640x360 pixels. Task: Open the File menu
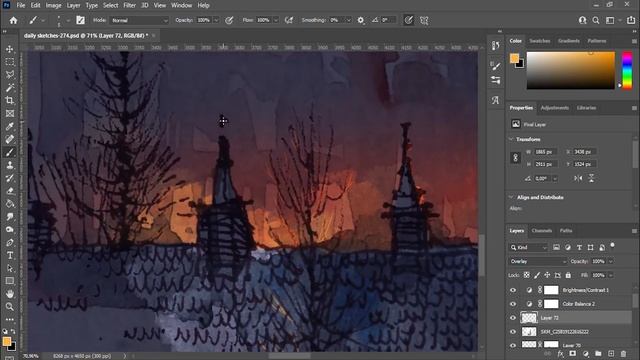tap(21, 5)
